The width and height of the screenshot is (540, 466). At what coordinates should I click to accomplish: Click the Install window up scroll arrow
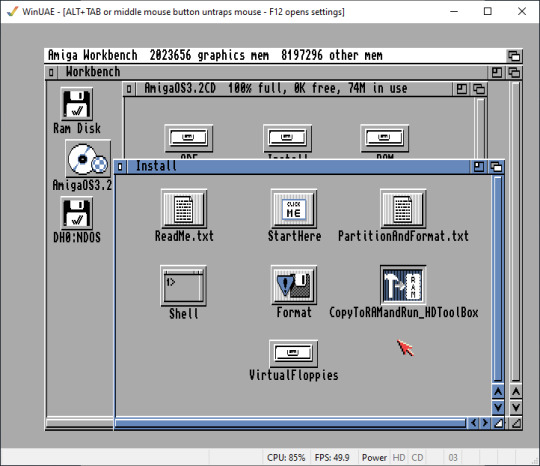498,392
